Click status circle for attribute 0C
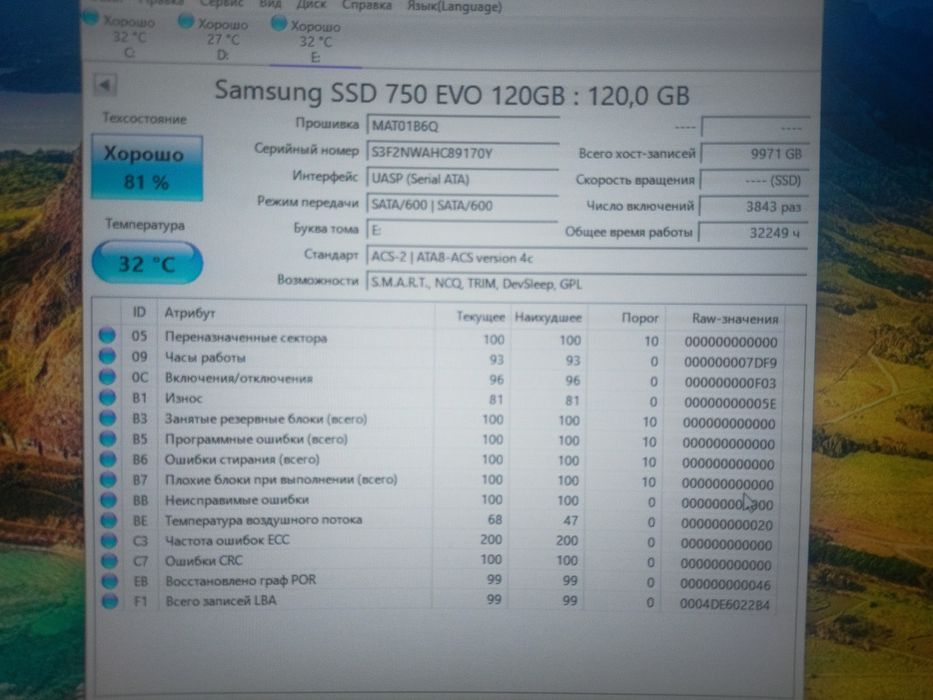Image resolution: width=933 pixels, height=700 pixels. click(x=108, y=376)
